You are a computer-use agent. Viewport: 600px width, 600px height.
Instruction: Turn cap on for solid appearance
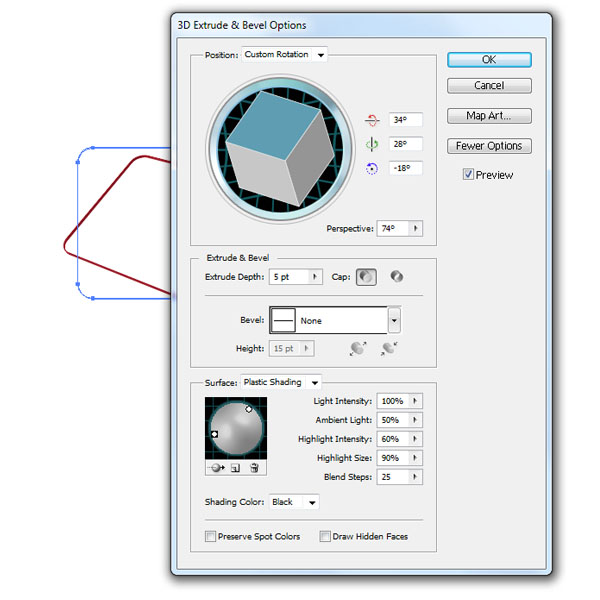click(366, 277)
